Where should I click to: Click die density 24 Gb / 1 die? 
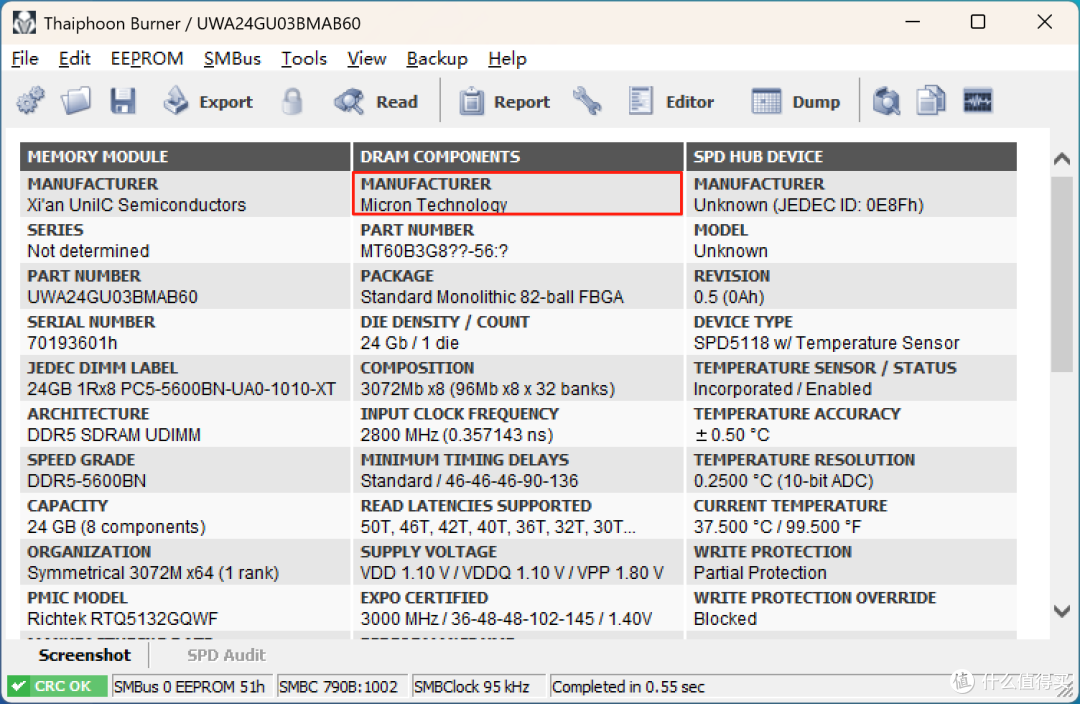point(409,343)
